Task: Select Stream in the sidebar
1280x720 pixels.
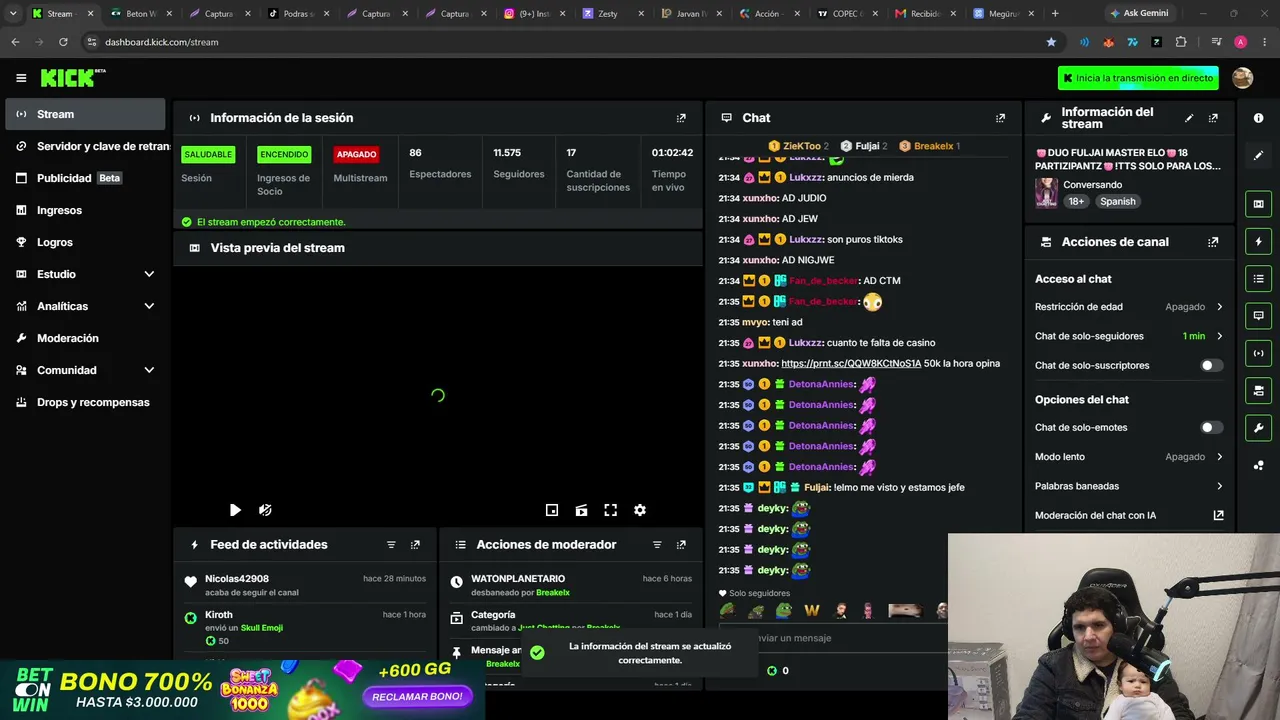Action: (x=85, y=114)
